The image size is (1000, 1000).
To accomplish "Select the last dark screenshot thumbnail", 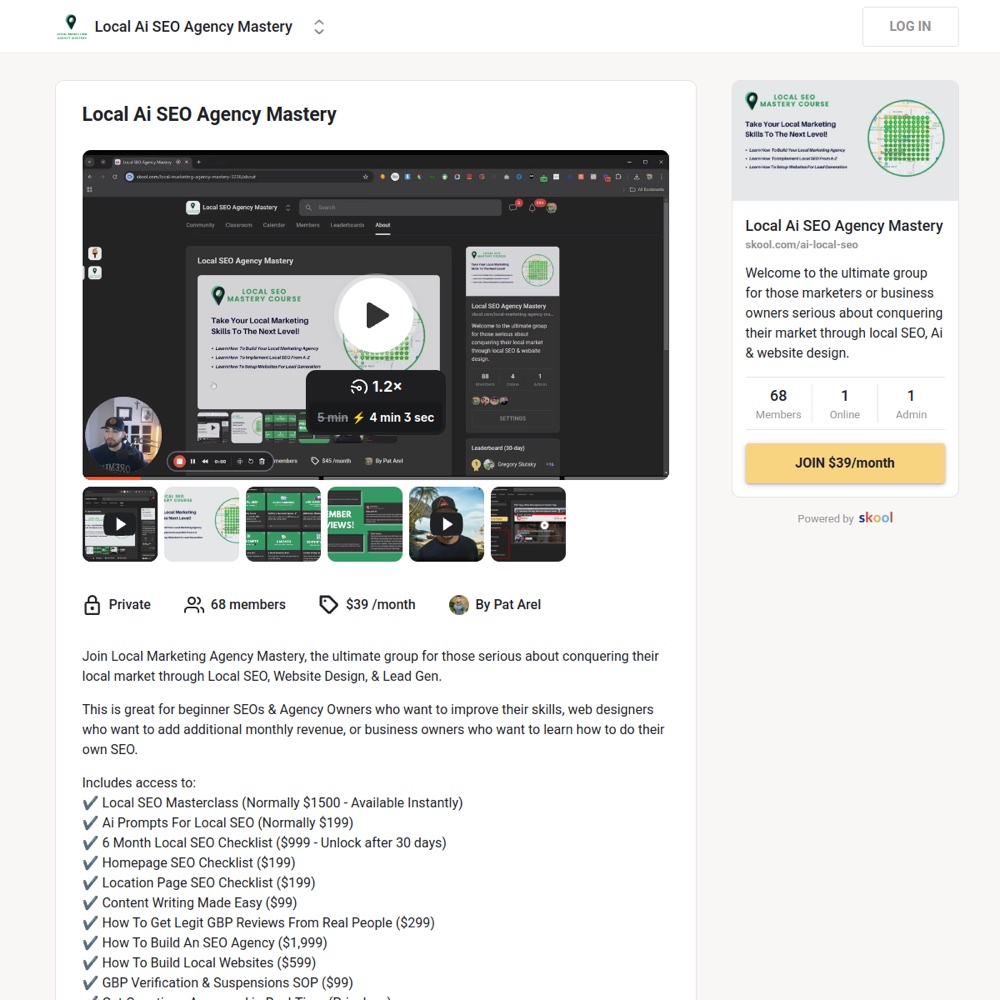I will click(x=528, y=524).
